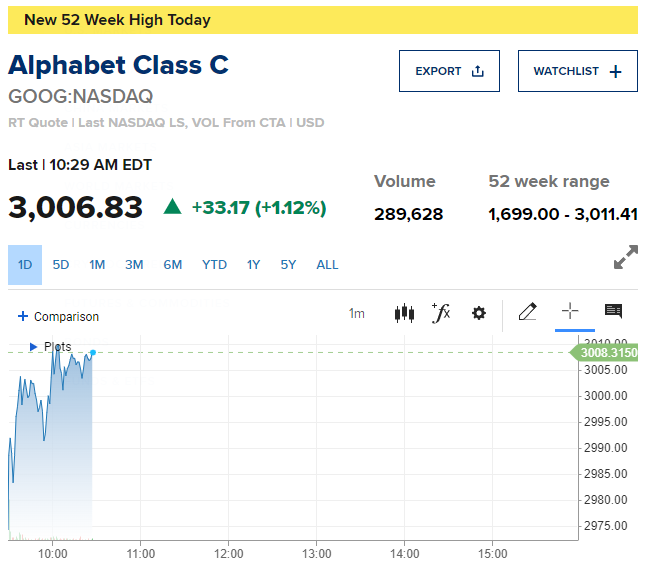Screen dimensions: 647x571
Task: Open the candlestick chart type icon
Action: pyautogui.click(x=404, y=313)
